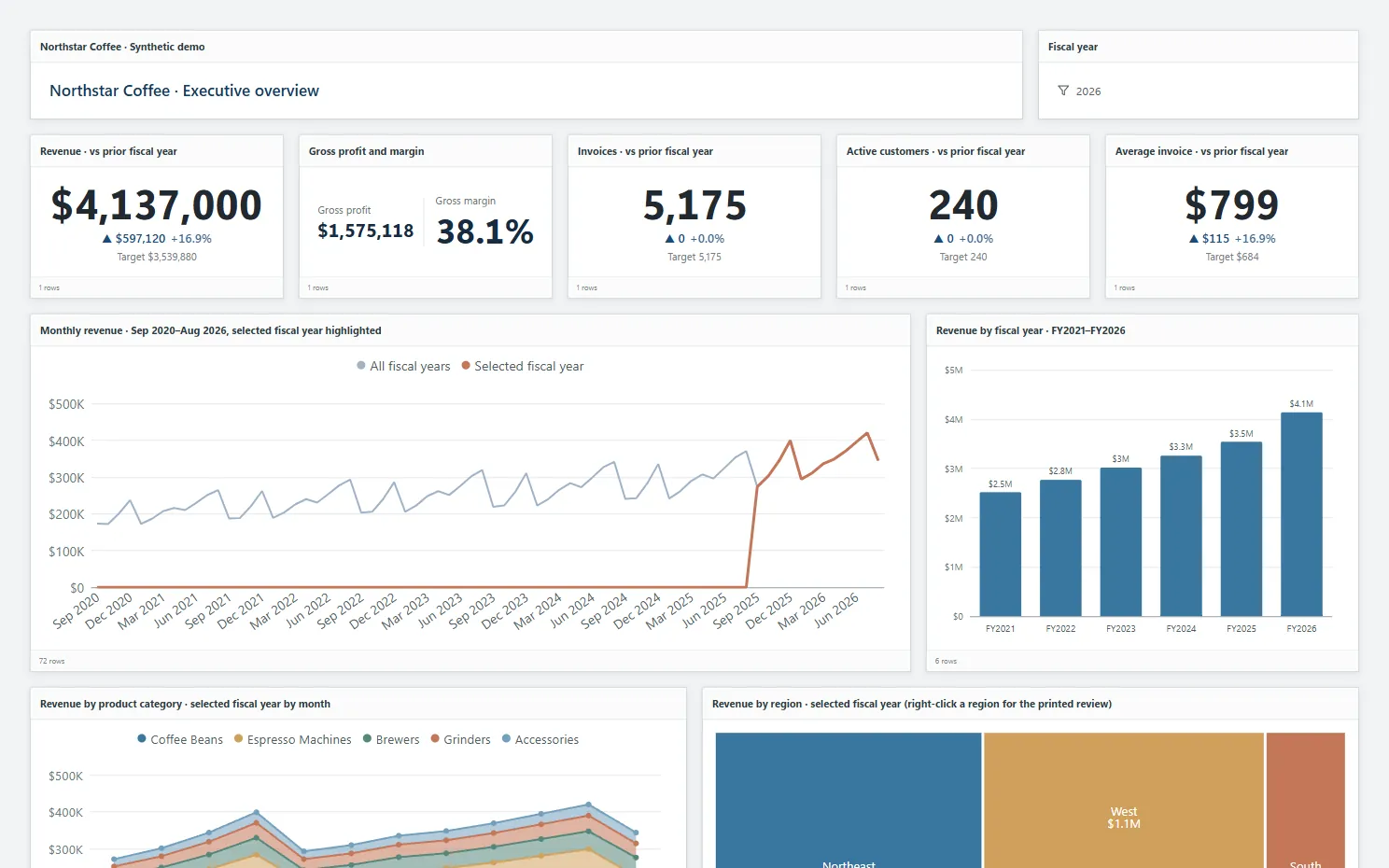Click the Revenue by product category title

click(185, 704)
